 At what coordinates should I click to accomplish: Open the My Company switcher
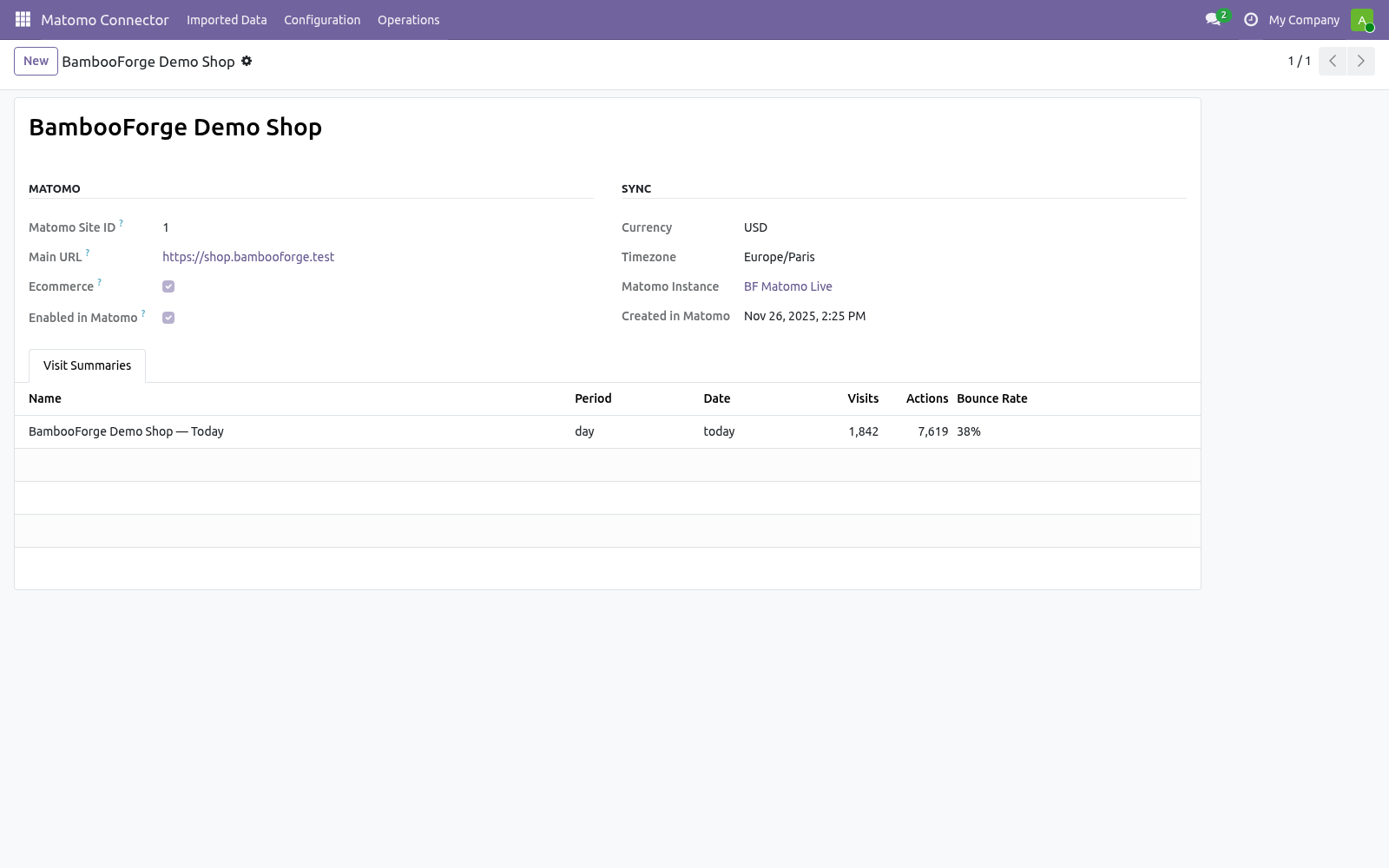(x=1304, y=20)
